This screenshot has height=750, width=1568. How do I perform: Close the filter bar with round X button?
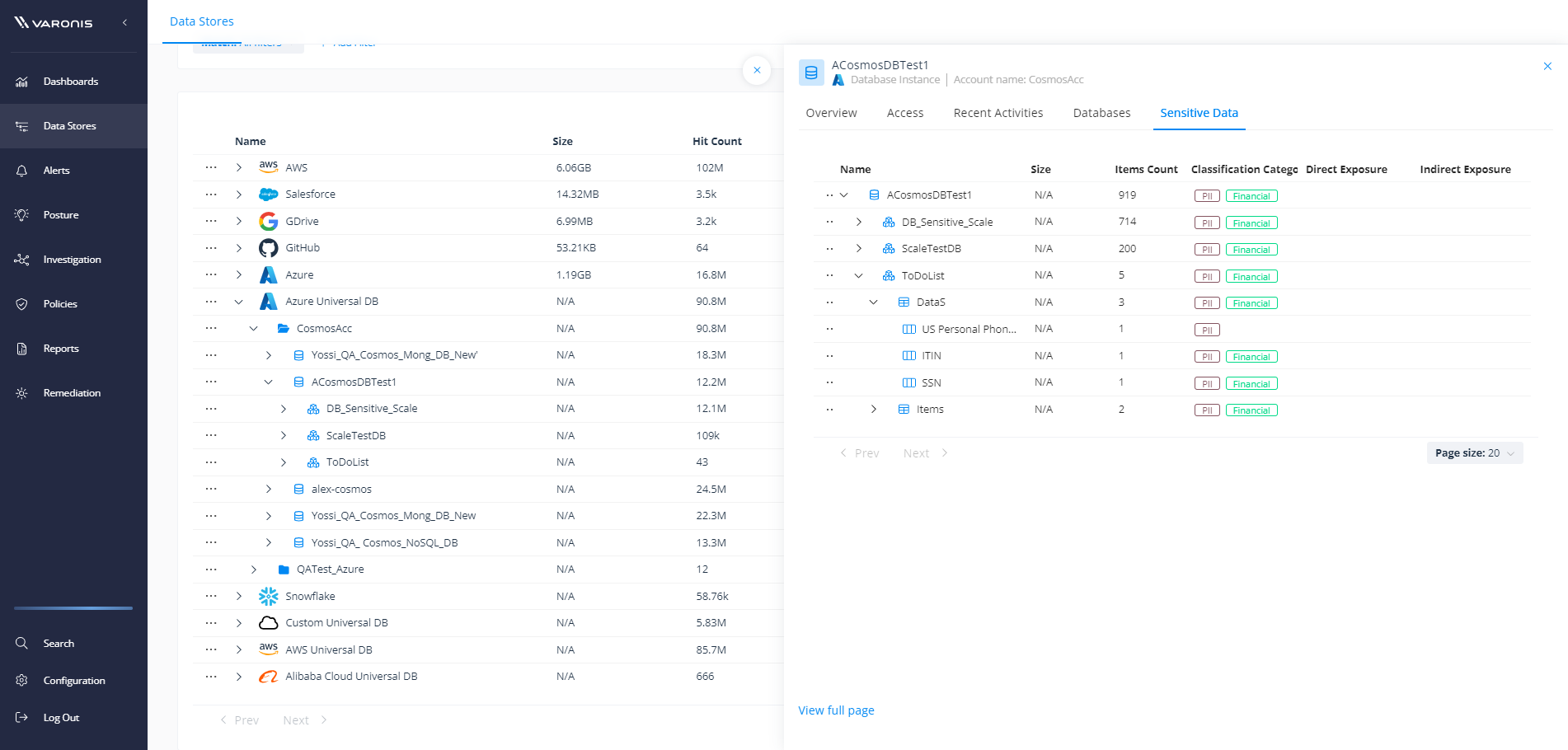(x=757, y=70)
